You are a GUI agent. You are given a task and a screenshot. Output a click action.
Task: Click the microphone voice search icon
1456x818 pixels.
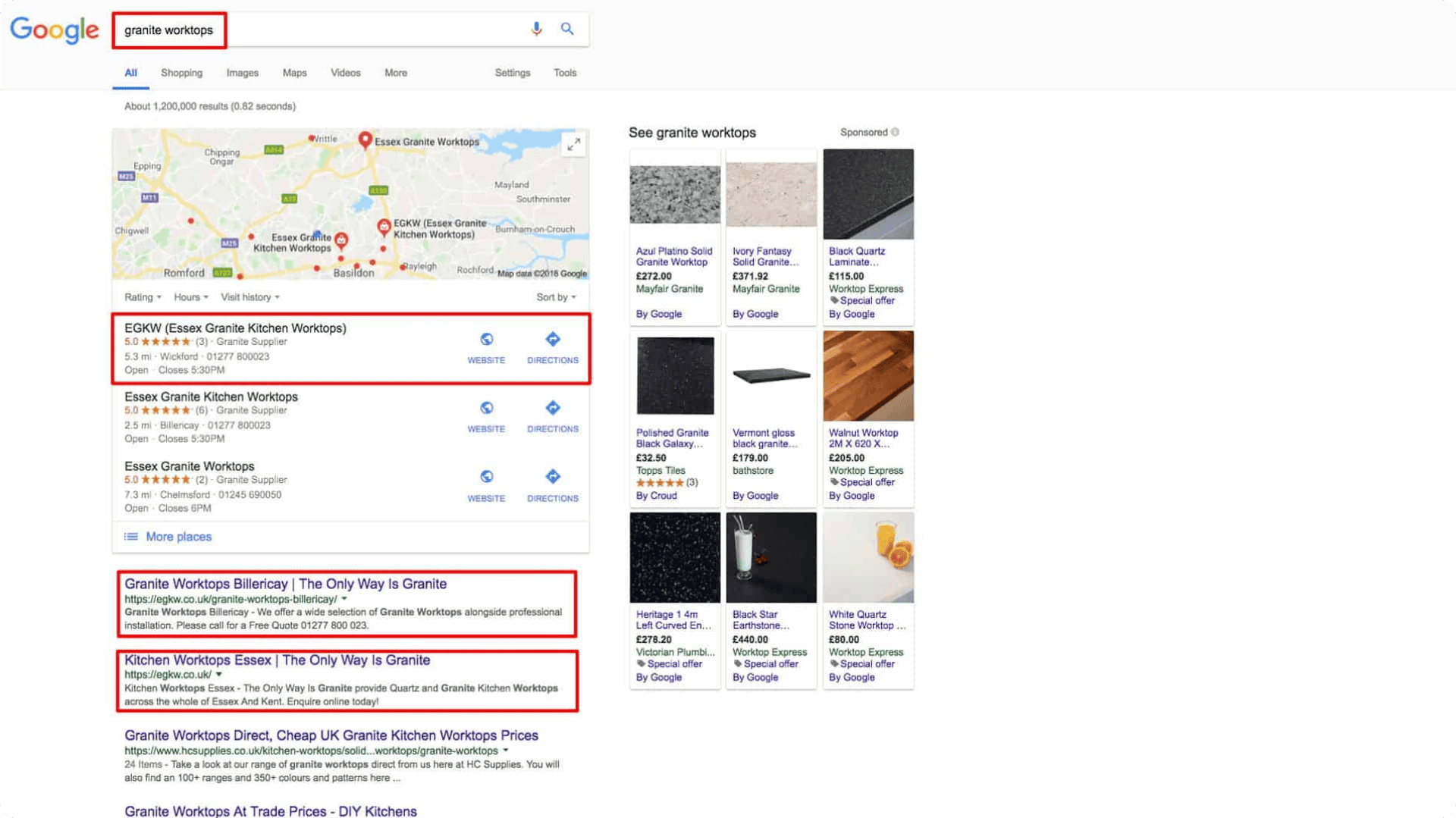tap(536, 29)
